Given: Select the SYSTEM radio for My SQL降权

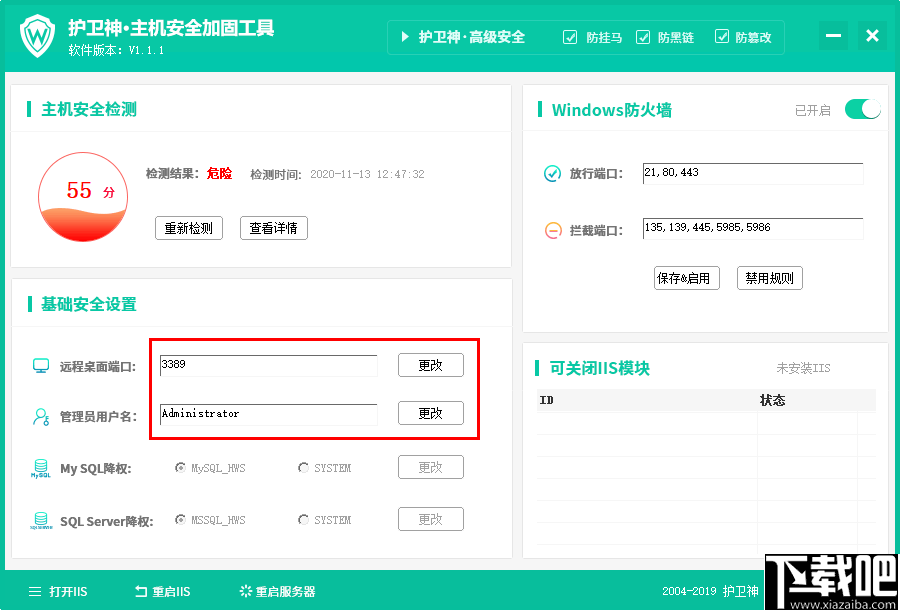Looking at the screenshot, I should (303, 467).
